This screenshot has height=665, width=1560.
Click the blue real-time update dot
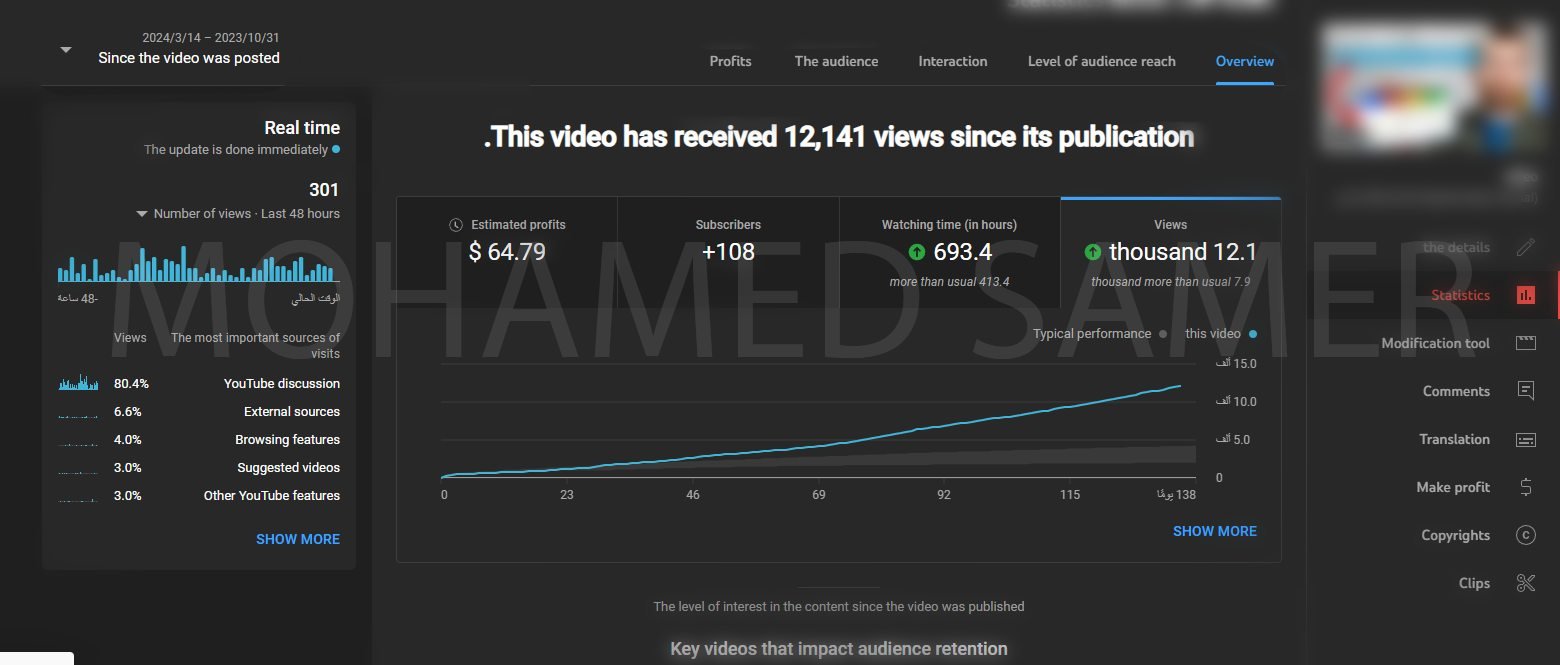336,149
